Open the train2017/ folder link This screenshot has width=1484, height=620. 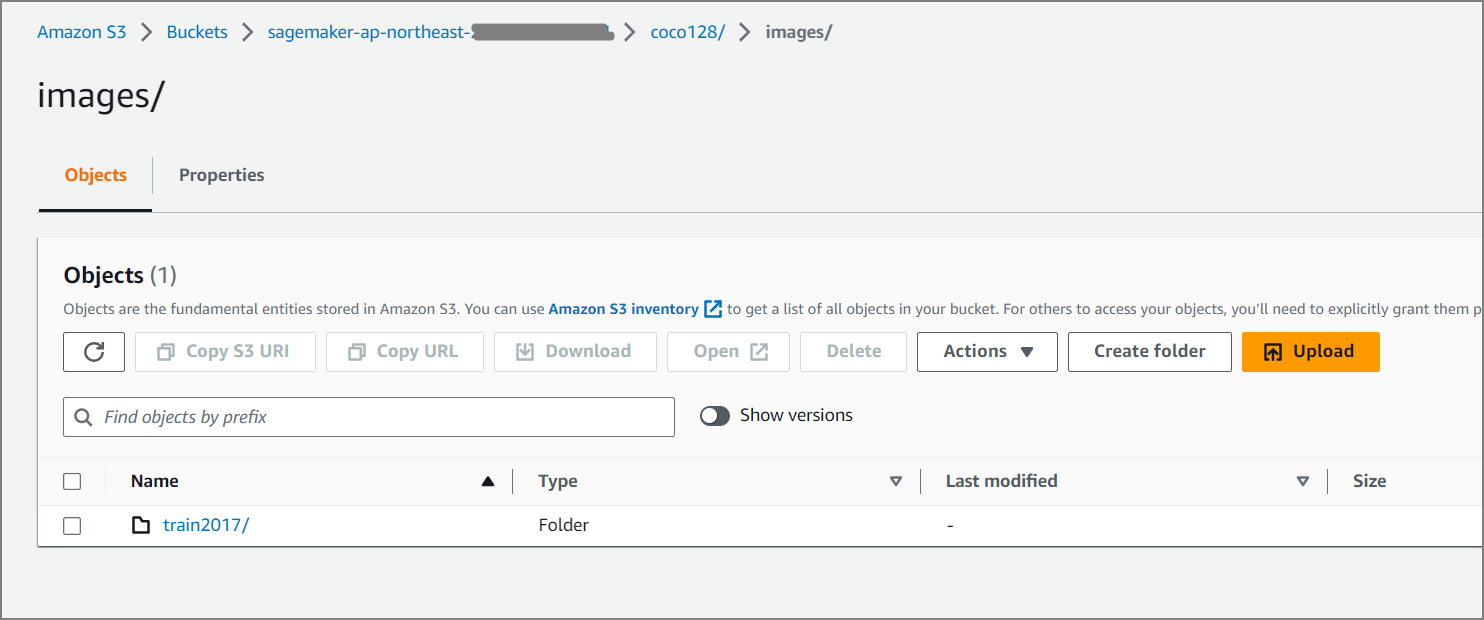[206, 525]
